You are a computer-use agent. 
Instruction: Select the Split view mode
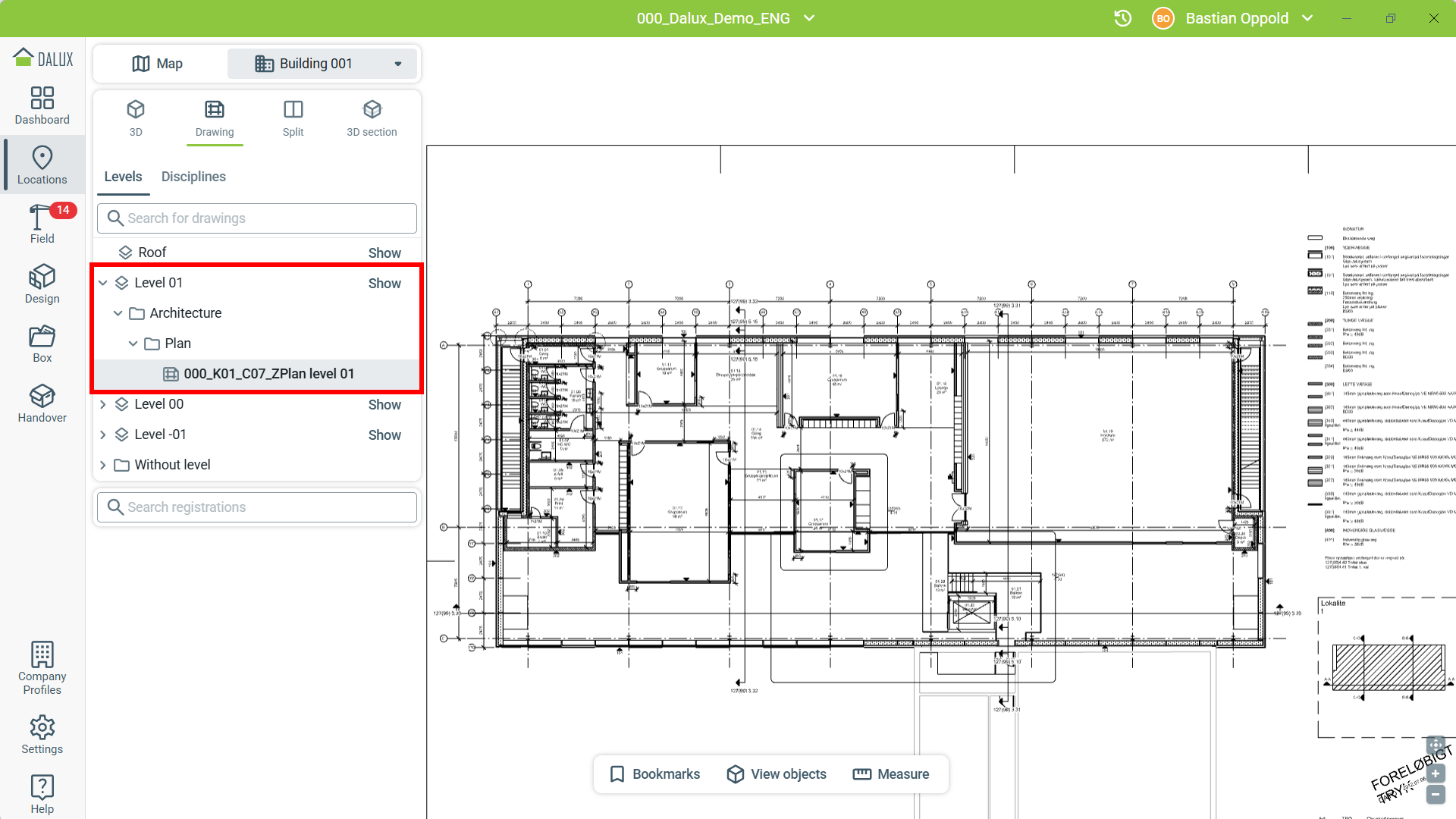pos(293,118)
